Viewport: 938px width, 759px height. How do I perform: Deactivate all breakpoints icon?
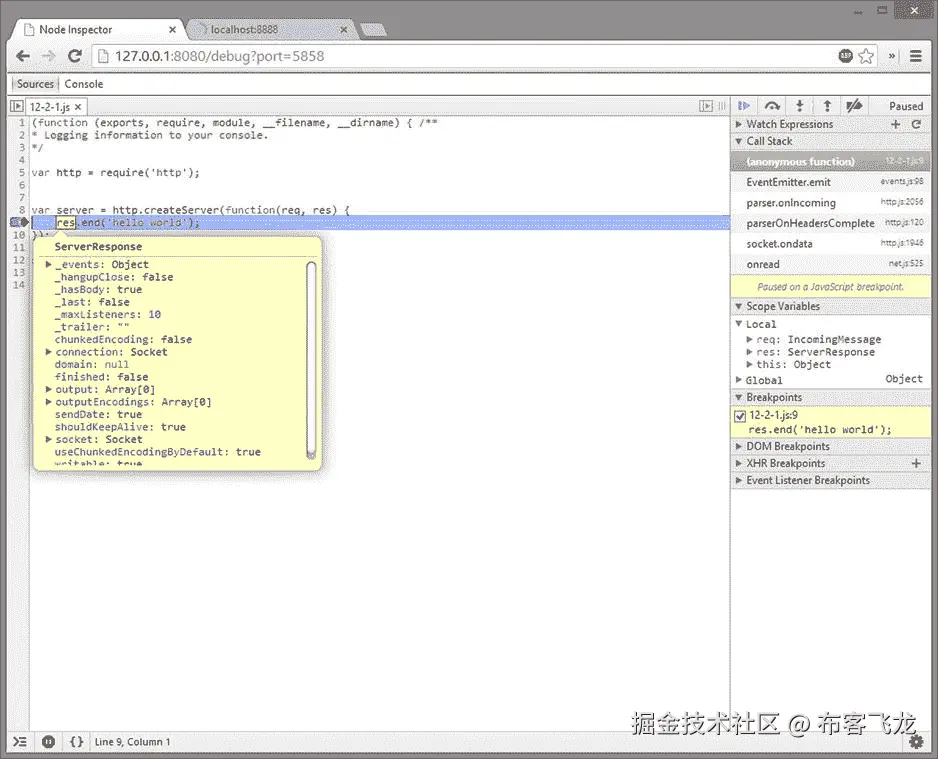[x=854, y=106]
